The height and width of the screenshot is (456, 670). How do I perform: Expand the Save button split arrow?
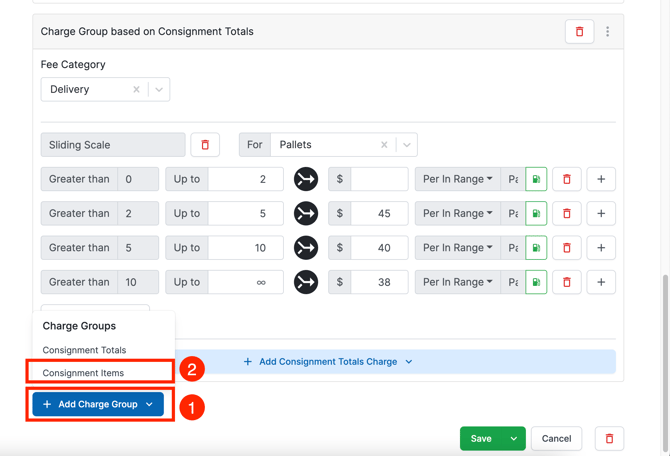coord(513,438)
